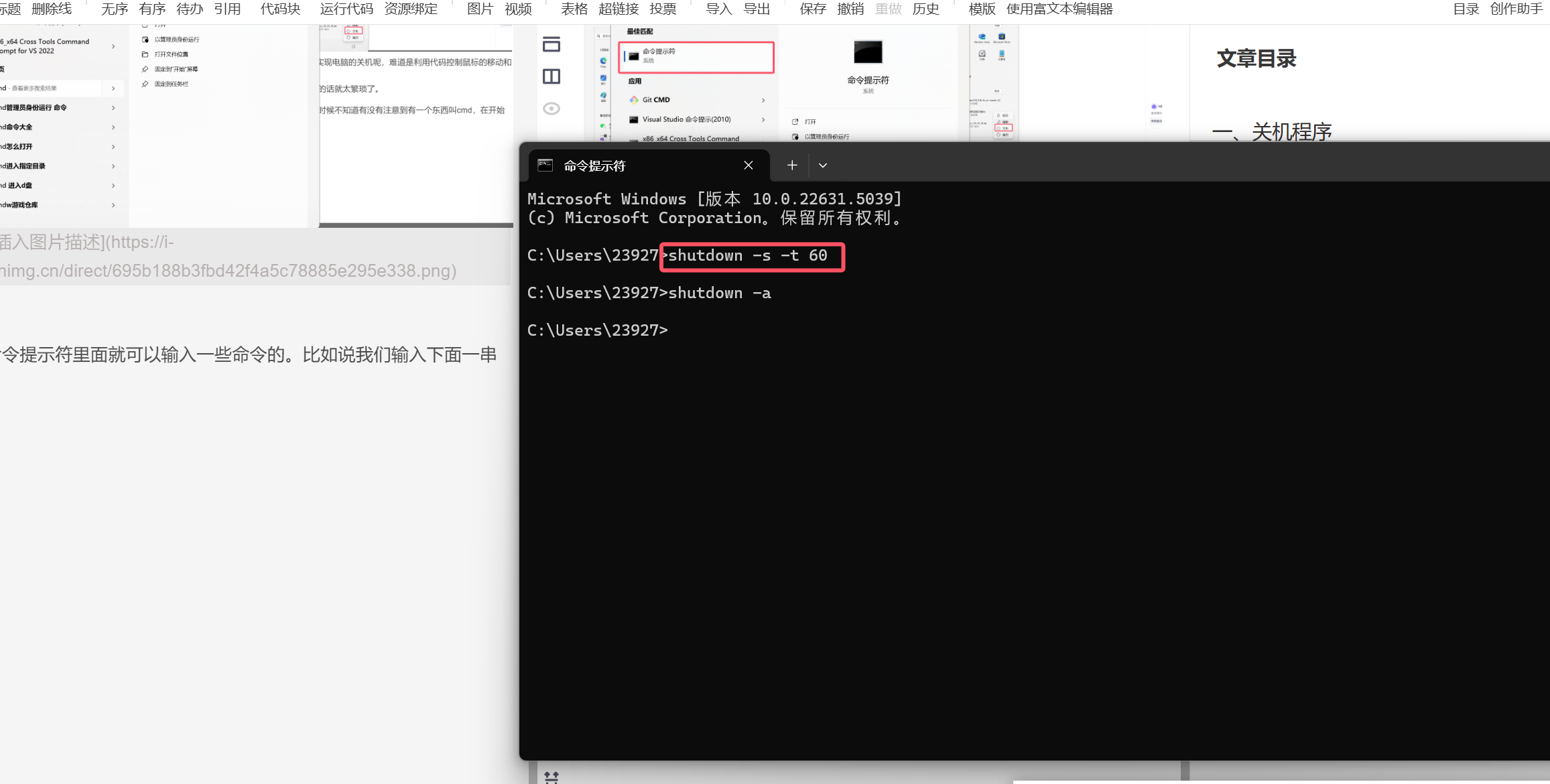Insert a 表格 table
This screenshot has height=784, width=1550.
[574, 9]
